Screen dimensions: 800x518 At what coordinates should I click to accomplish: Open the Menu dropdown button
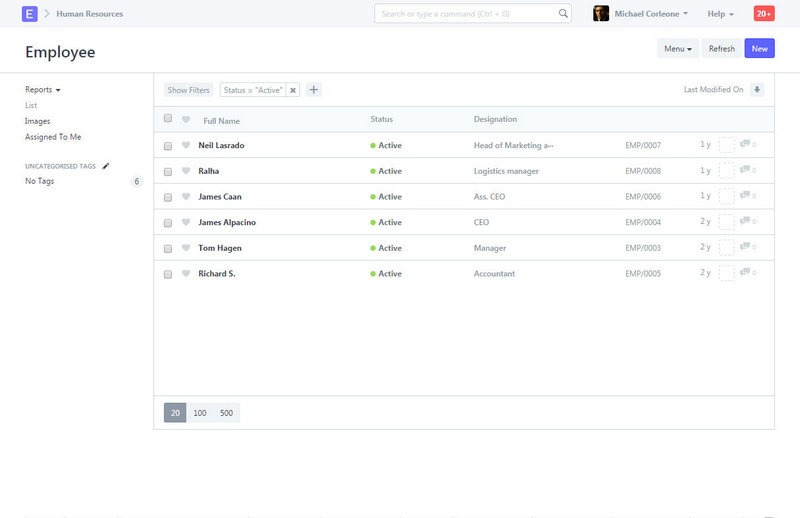pyautogui.click(x=677, y=49)
